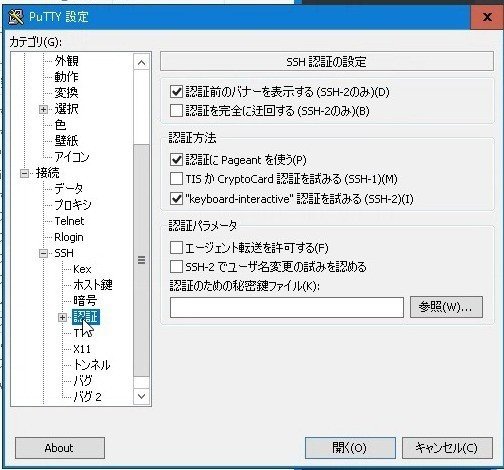Open プロキシ settings
This screenshot has height=470, width=504.
73,205
